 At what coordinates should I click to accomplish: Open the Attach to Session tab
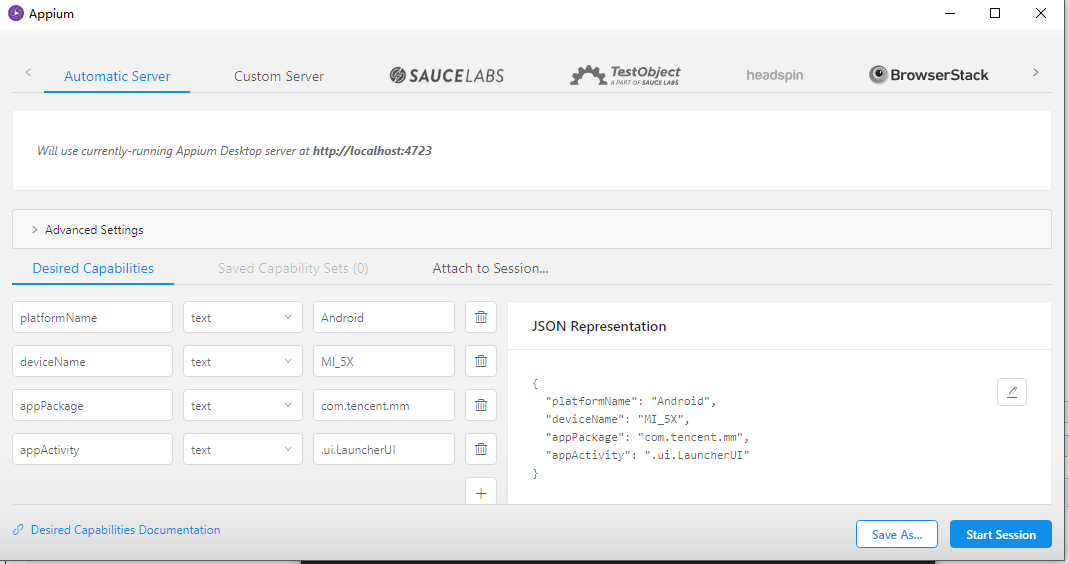pos(490,269)
